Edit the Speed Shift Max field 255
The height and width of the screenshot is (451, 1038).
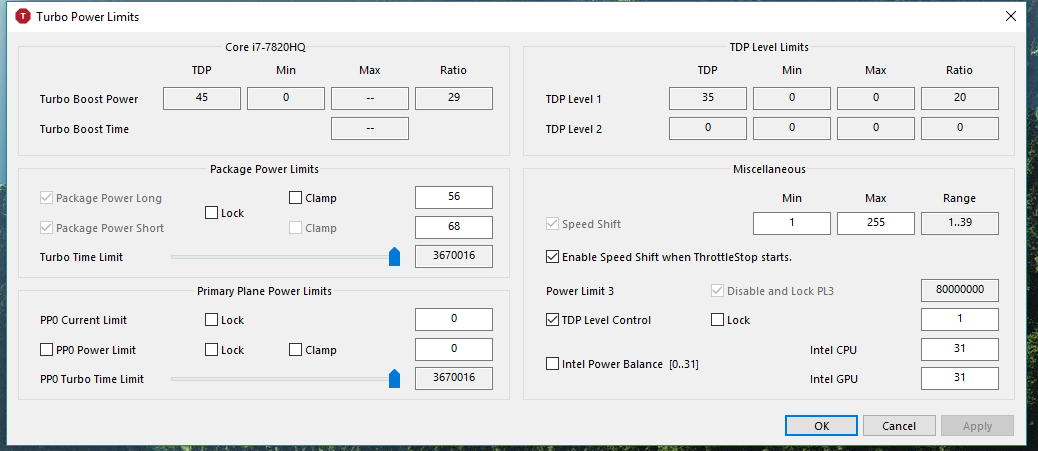876,223
